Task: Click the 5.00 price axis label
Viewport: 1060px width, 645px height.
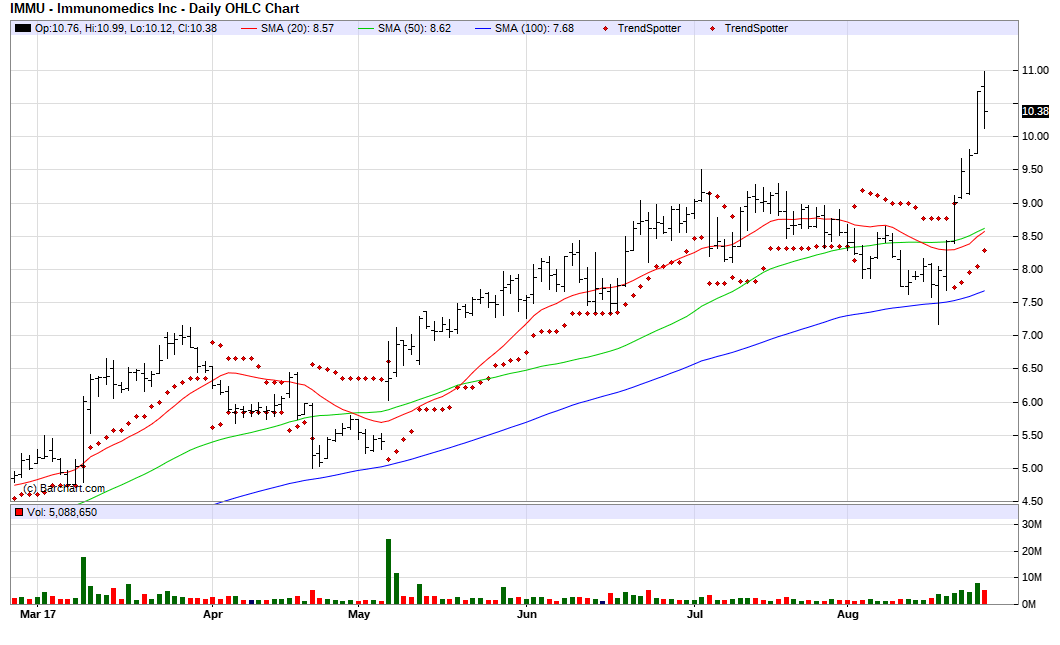Action: click(x=1032, y=468)
